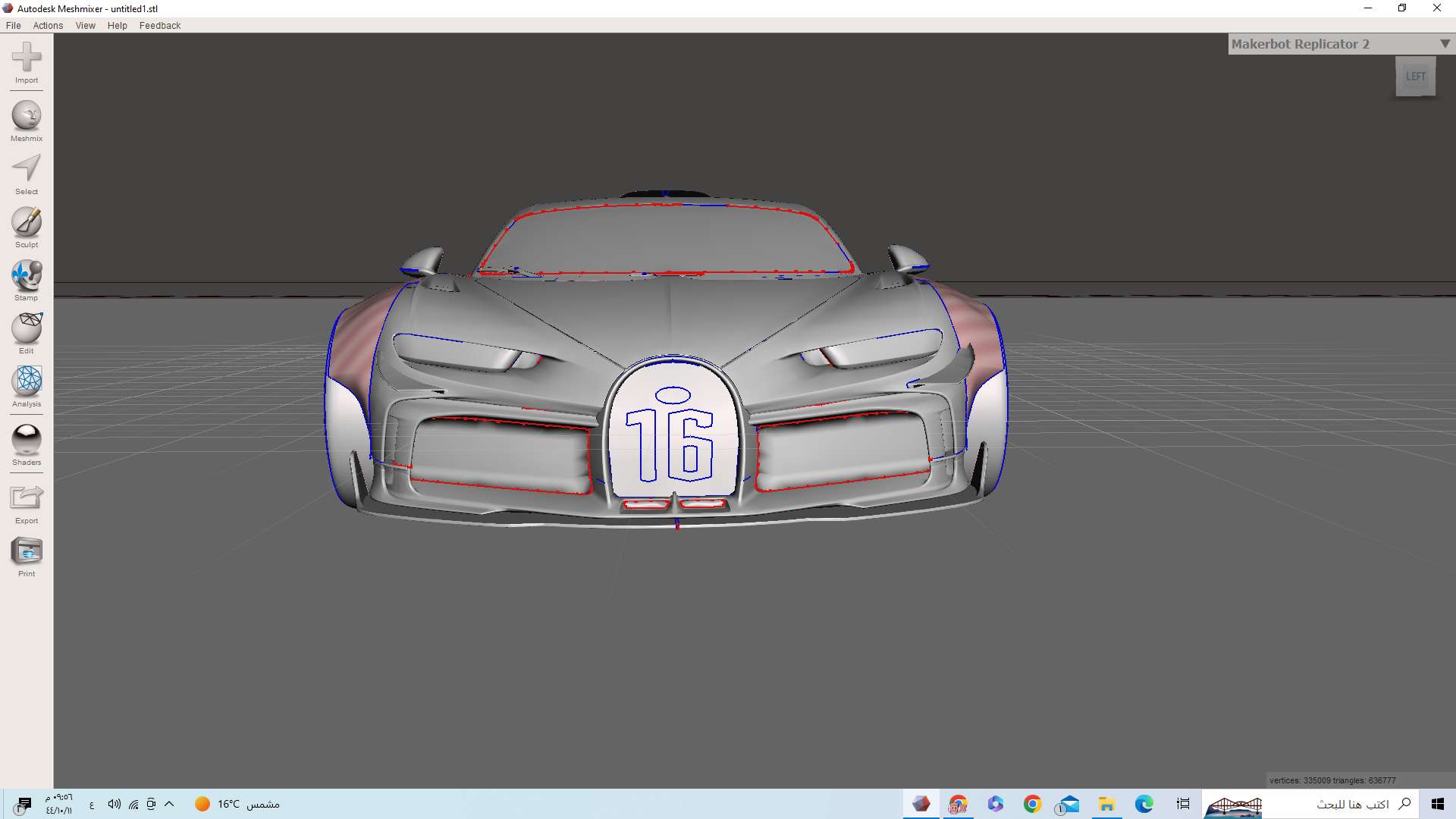This screenshot has height=819, width=1456.
Task: Launch Google Chrome from the taskbar
Action: pyautogui.click(x=1031, y=804)
